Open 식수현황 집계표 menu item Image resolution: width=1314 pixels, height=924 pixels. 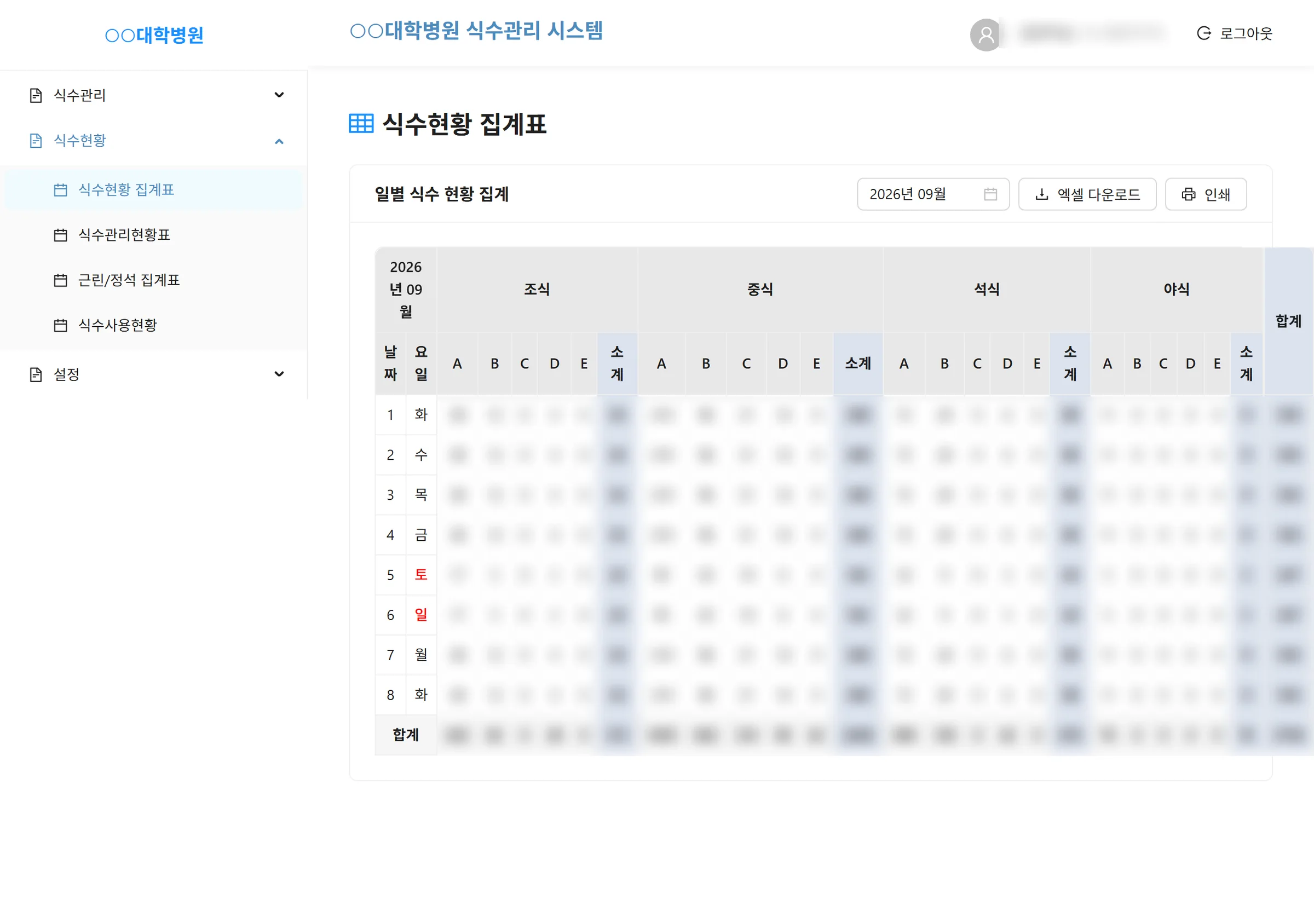click(x=153, y=189)
